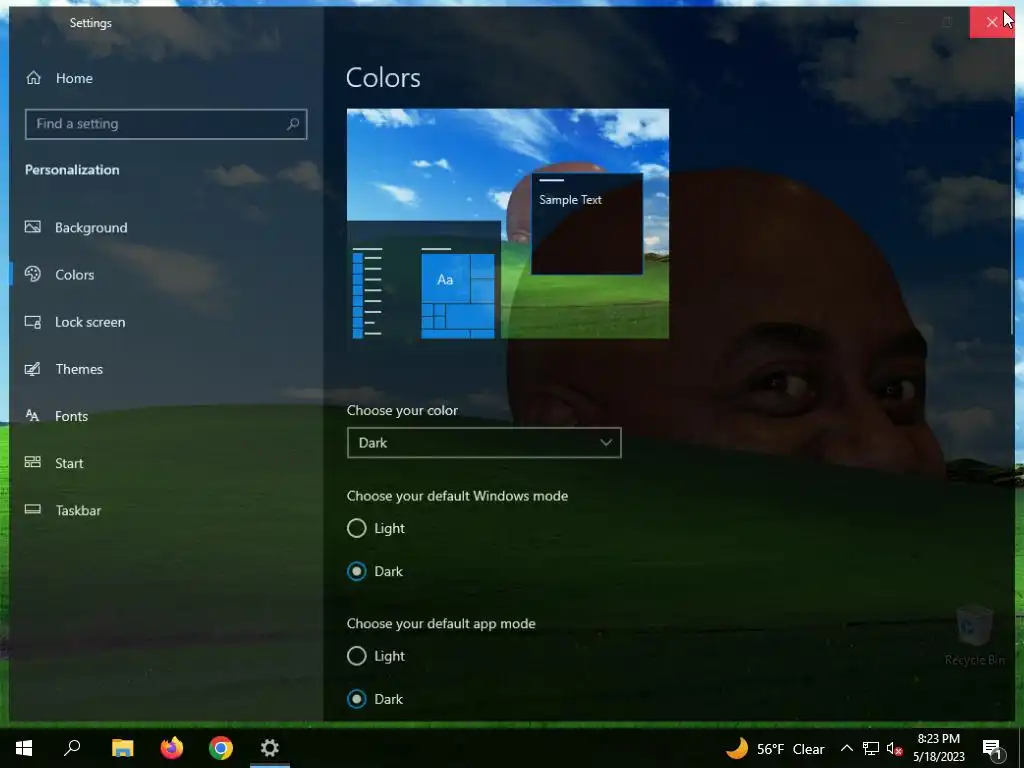Go to Settings Home
The width and height of the screenshot is (1024, 768).
point(59,78)
